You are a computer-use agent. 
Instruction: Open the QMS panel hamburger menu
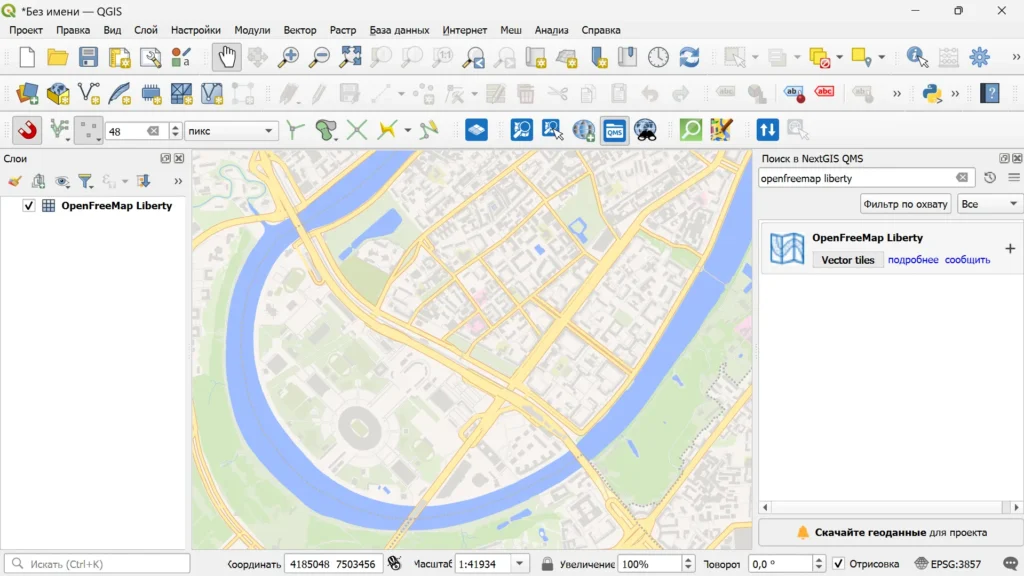pyautogui.click(x=1014, y=178)
